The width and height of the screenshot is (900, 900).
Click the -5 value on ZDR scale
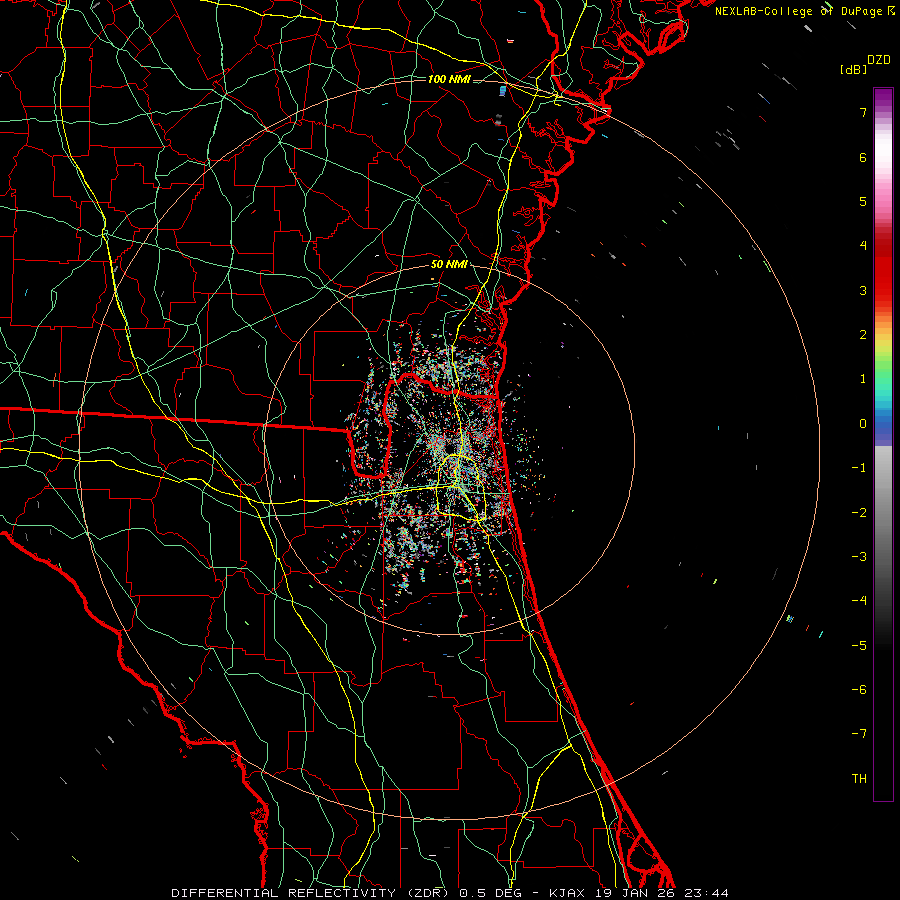(859, 646)
